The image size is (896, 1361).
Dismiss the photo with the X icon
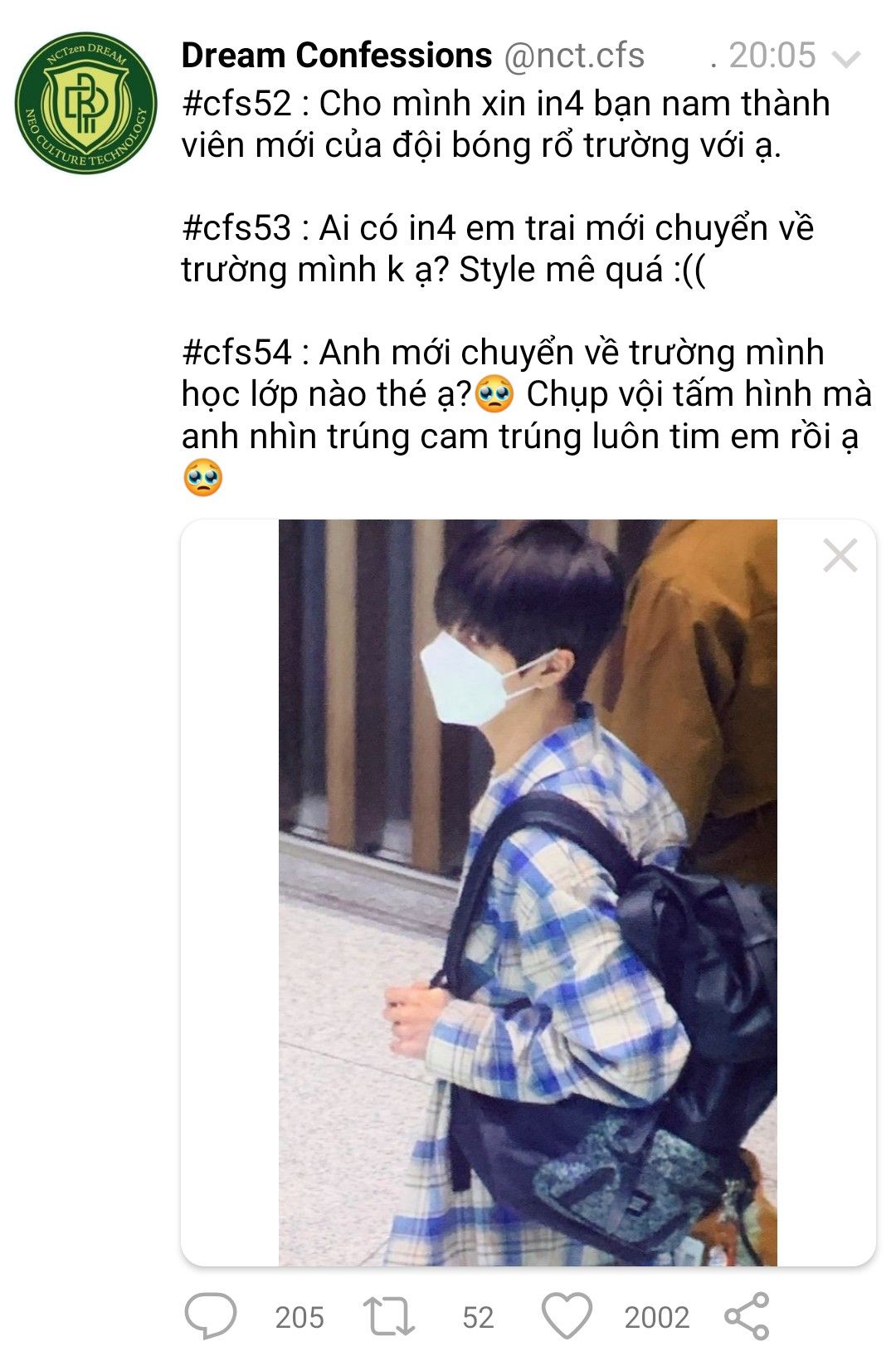[x=840, y=556]
